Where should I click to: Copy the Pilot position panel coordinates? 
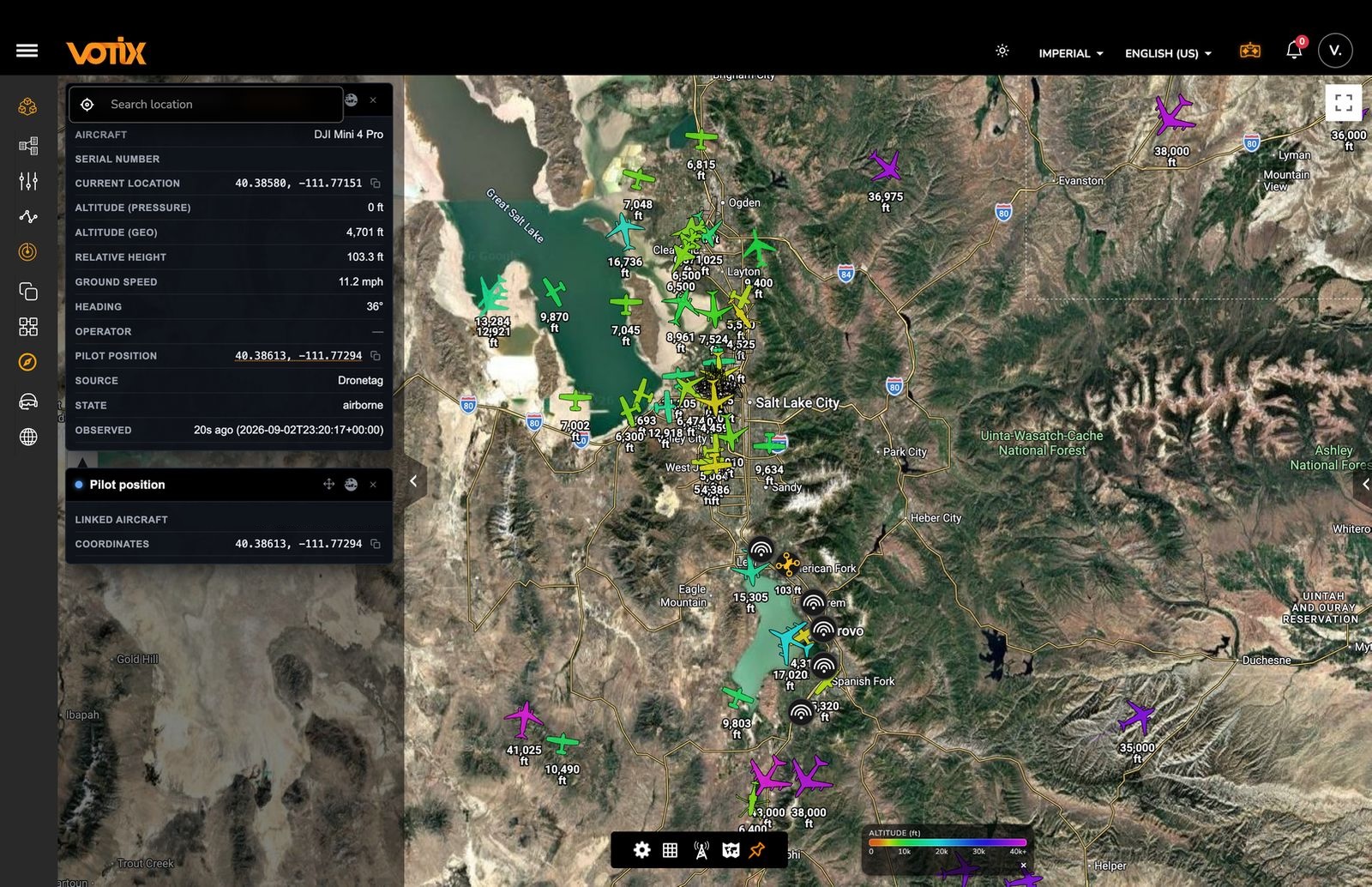376,544
